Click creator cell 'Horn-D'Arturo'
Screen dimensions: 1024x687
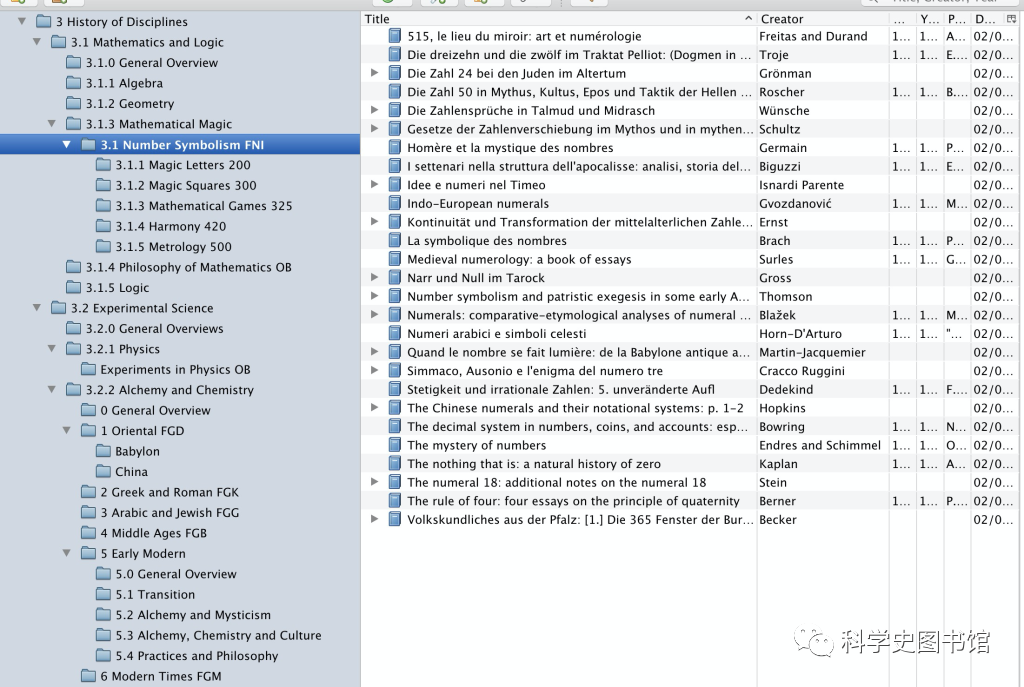[x=800, y=333]
